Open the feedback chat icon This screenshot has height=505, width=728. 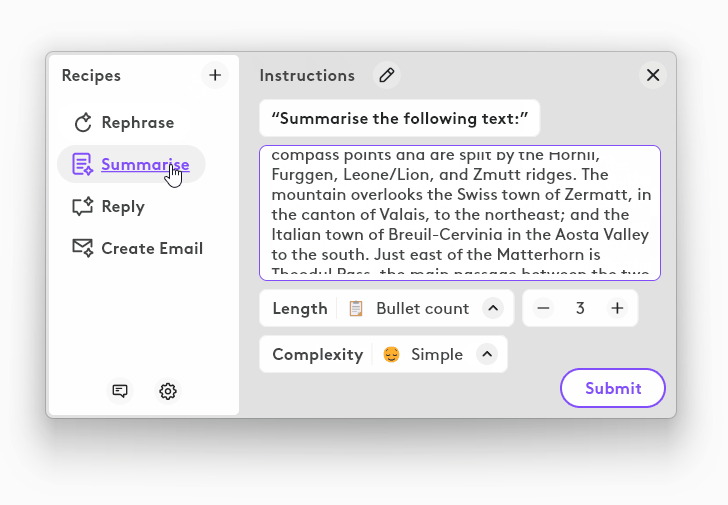(120, 391)
